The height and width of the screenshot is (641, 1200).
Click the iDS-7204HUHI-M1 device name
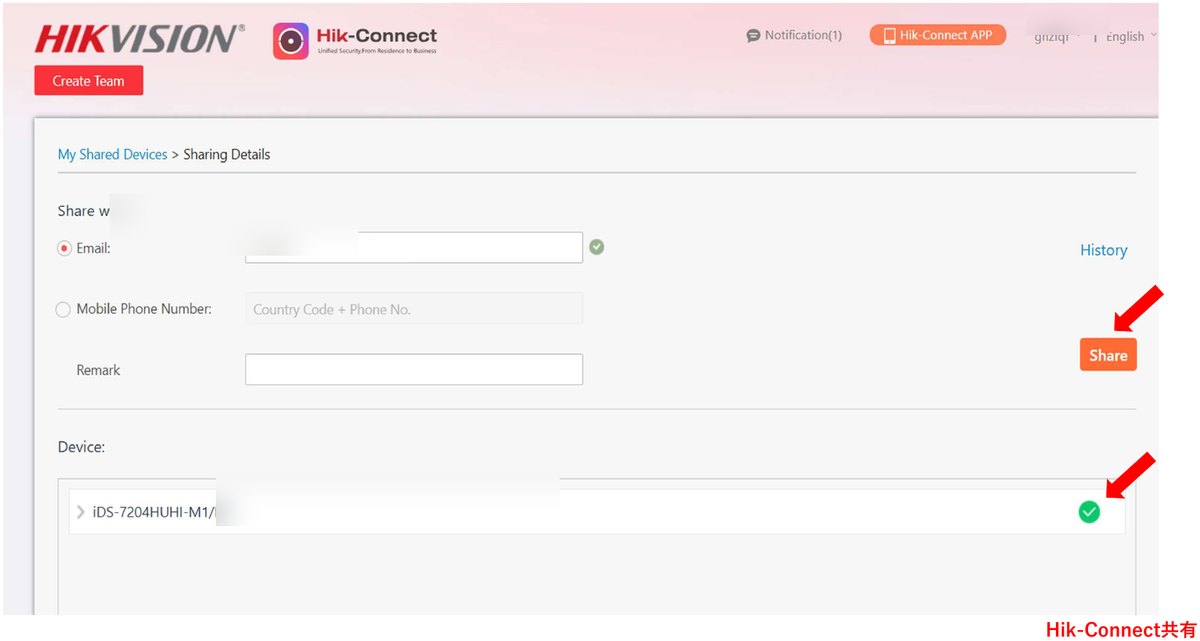point(154,512)
